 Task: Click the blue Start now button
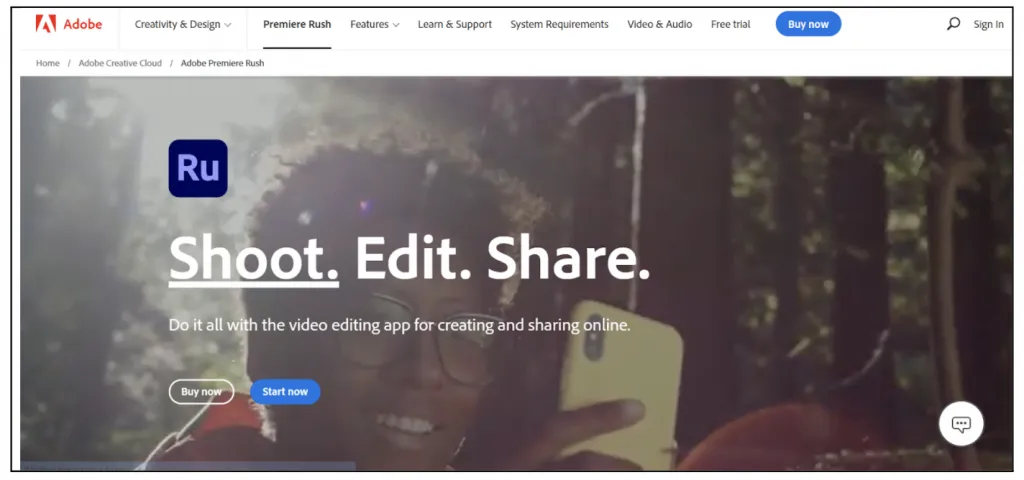[285, 392]
